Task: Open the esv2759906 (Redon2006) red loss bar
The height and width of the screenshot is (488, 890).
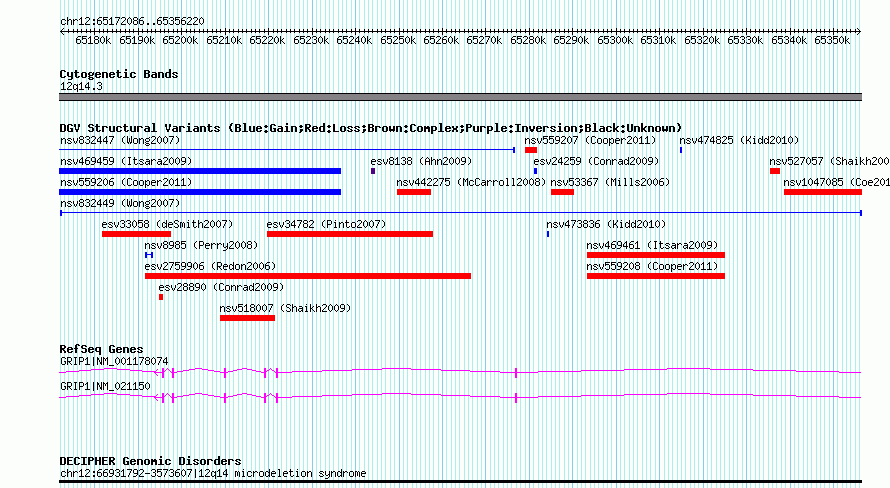Action: click(308, 276)
